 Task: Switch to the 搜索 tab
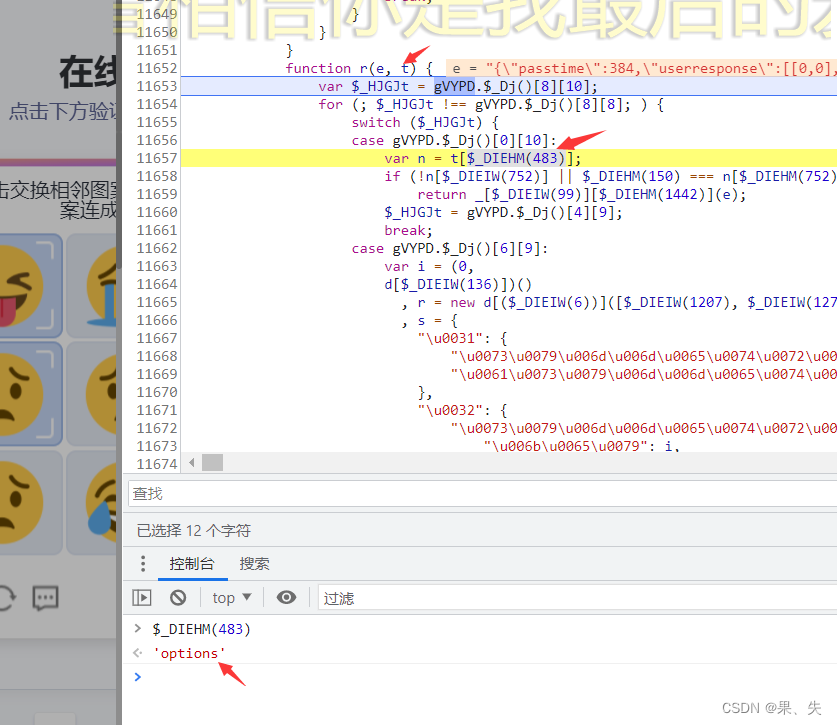255,564
